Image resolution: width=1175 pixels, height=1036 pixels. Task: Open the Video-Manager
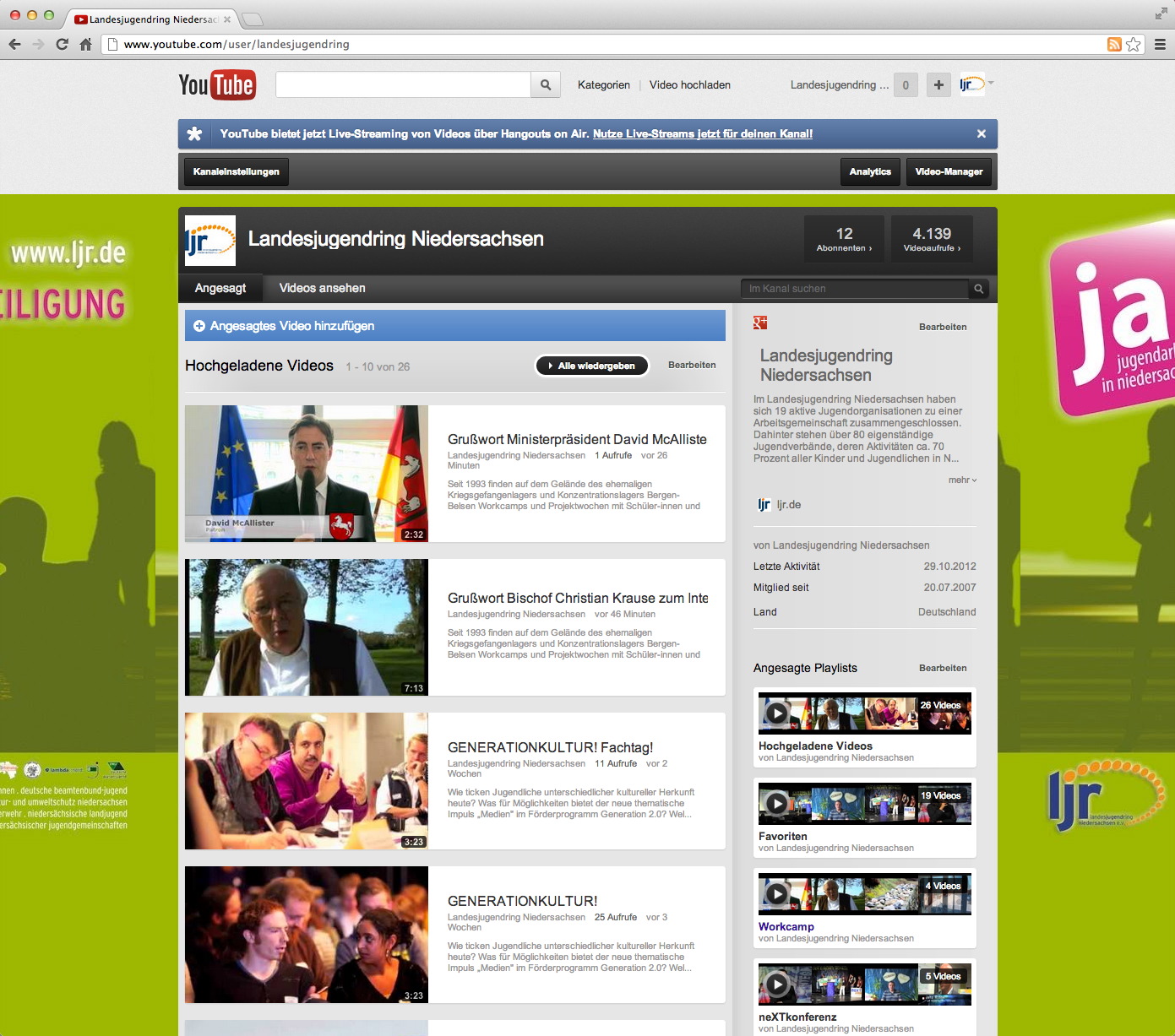click(949, 171)
